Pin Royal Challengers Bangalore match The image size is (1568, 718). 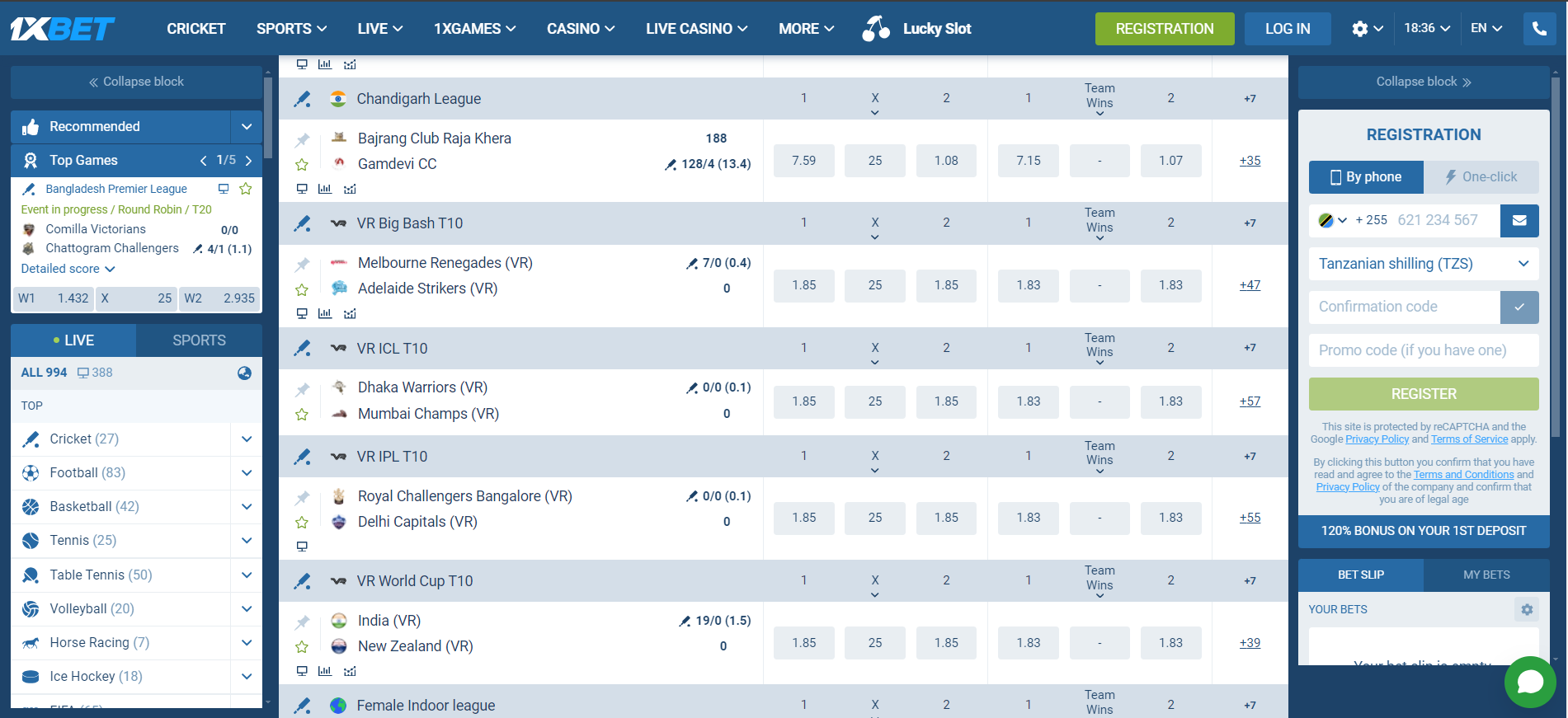[x=302, y=498]
